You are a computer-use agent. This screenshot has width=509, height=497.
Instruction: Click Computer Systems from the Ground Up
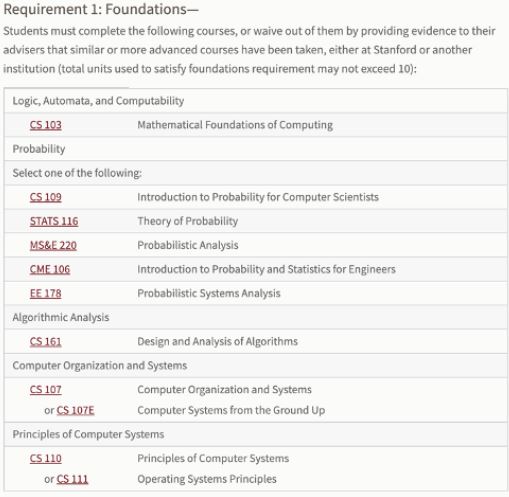231,410
